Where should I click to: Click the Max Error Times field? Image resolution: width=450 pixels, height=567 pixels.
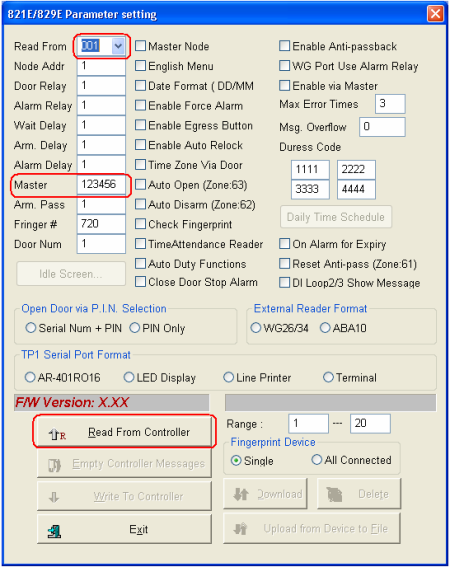[x=390, y=104]
